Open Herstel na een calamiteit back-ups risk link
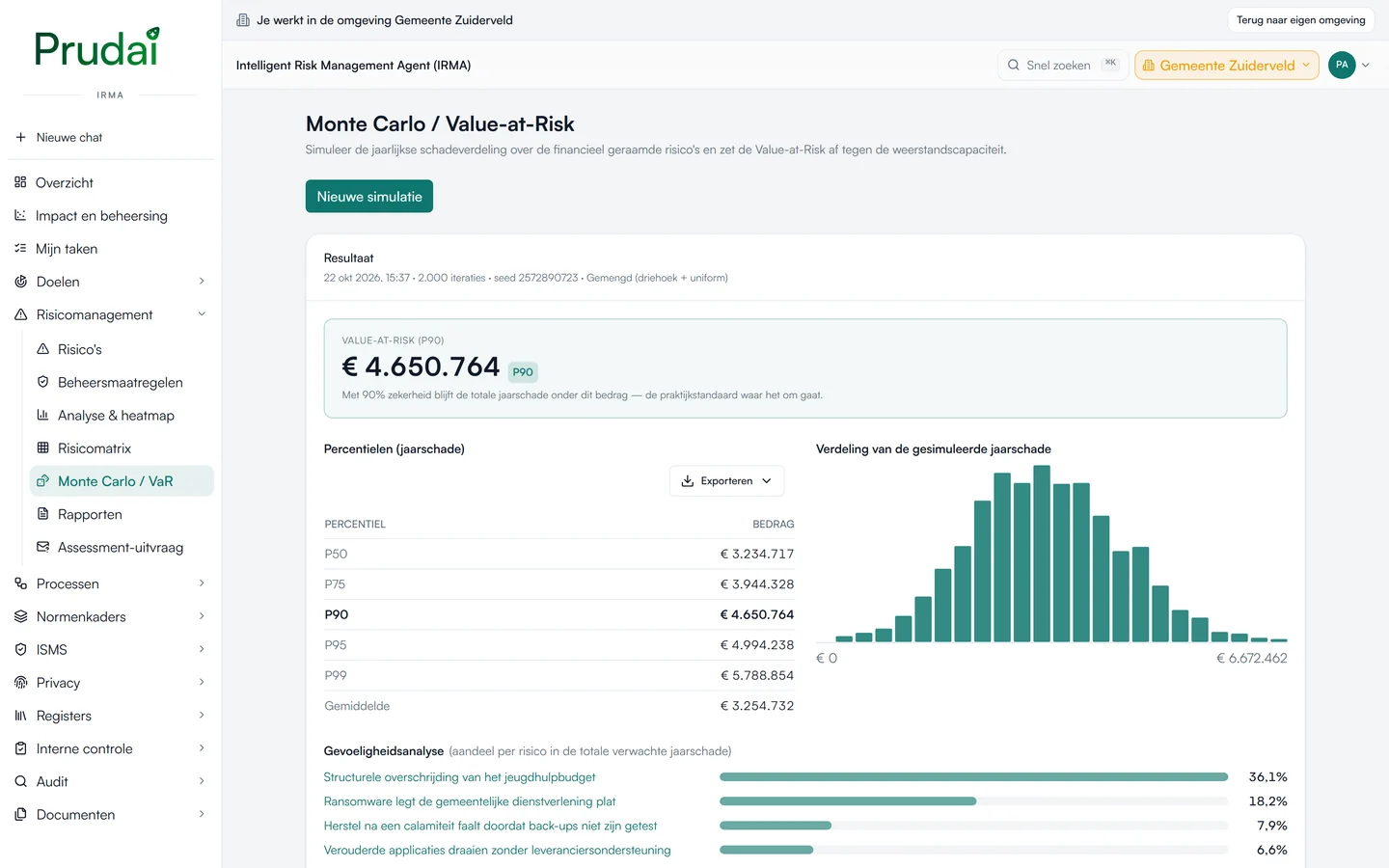The image size is (1389, 868). tap(490, 826)
